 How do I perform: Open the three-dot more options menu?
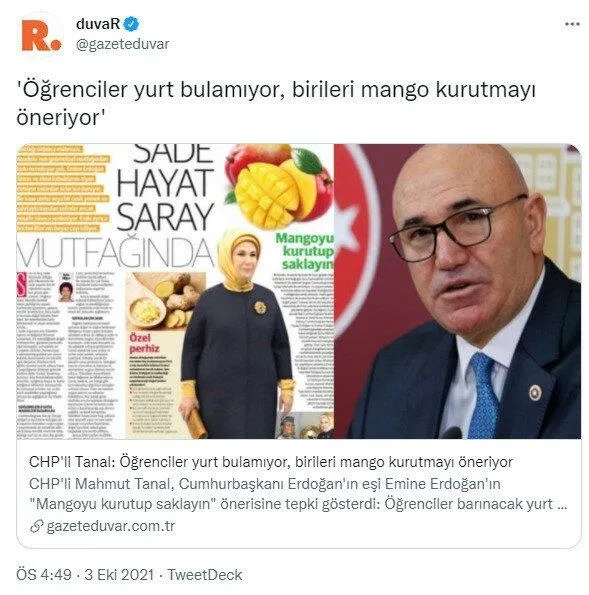(x=572, y=24)
